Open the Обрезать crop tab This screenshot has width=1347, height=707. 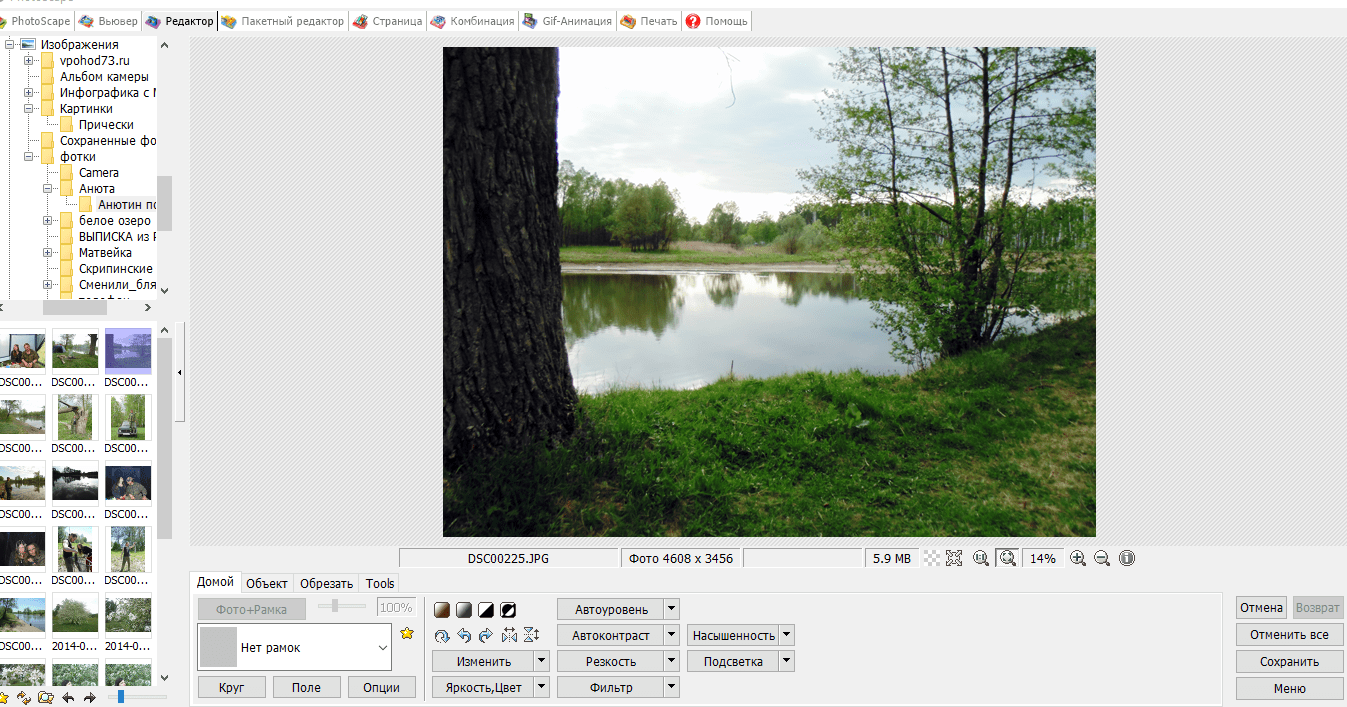(327, 583)
